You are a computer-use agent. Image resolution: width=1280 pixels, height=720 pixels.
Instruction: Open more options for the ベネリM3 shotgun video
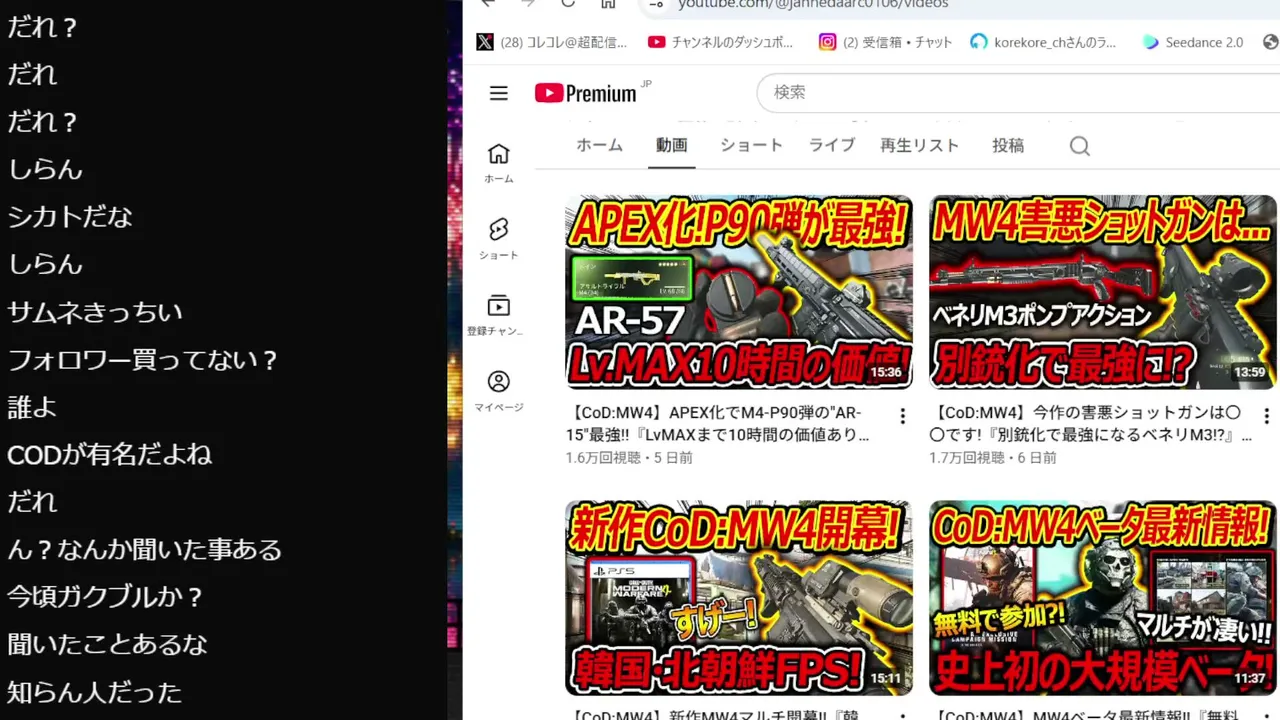[1266, 416]
